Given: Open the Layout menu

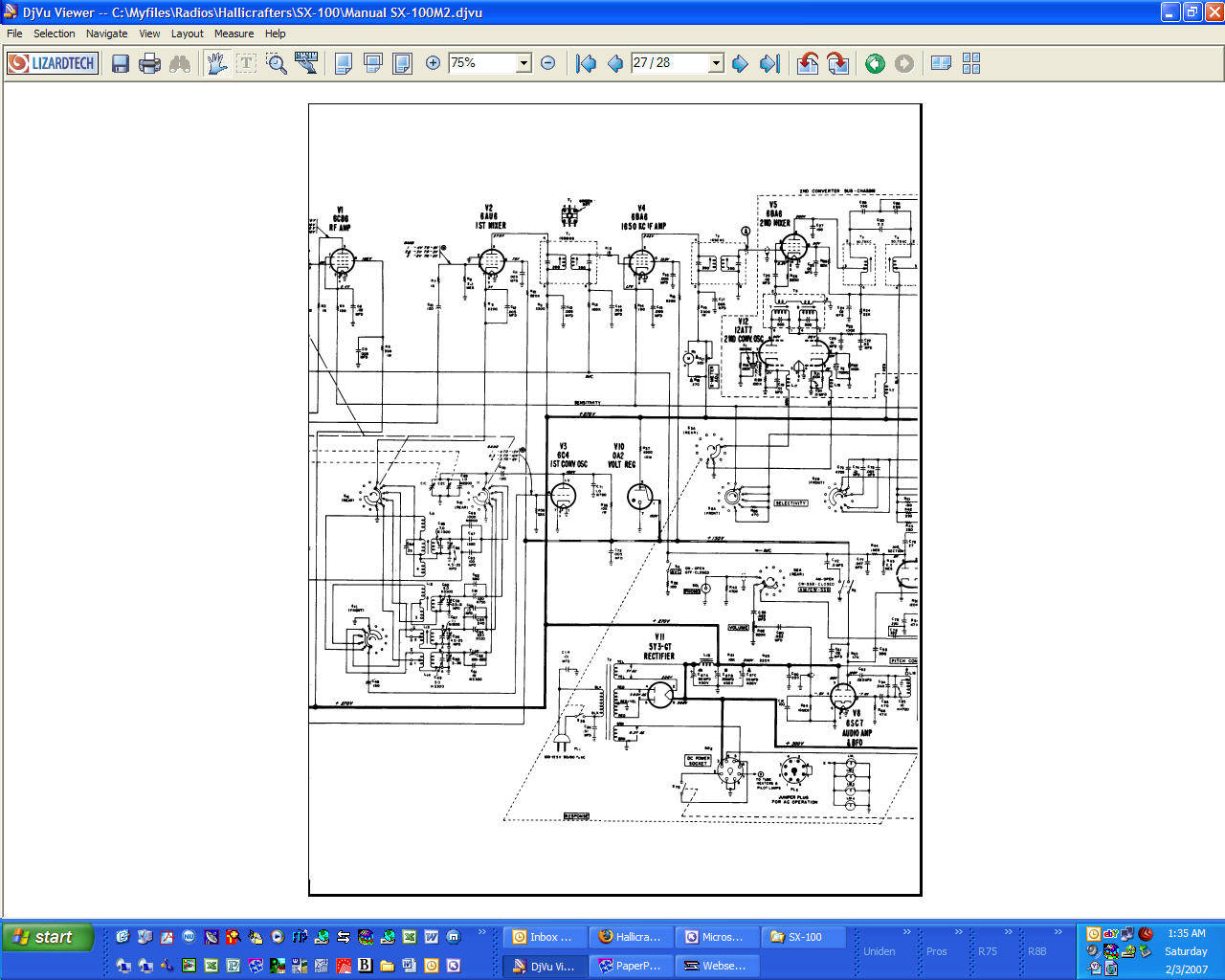Looking at the screenshot, I should click(187, 33).
